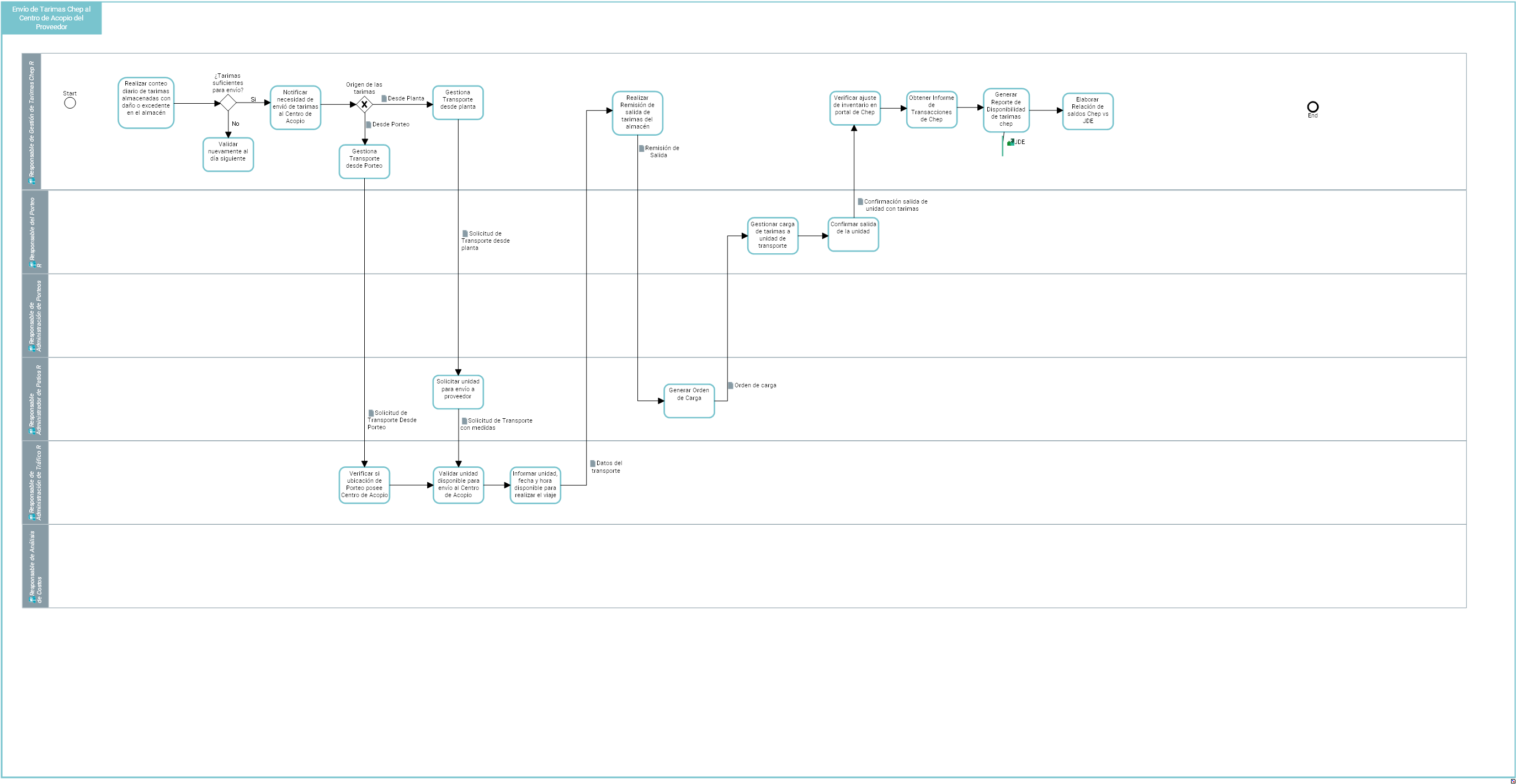This screenshot has width=1516, height=784.
Task: Click 'Solicitud de Transporte Desde Porteo' label
Action: click(392, 420)
